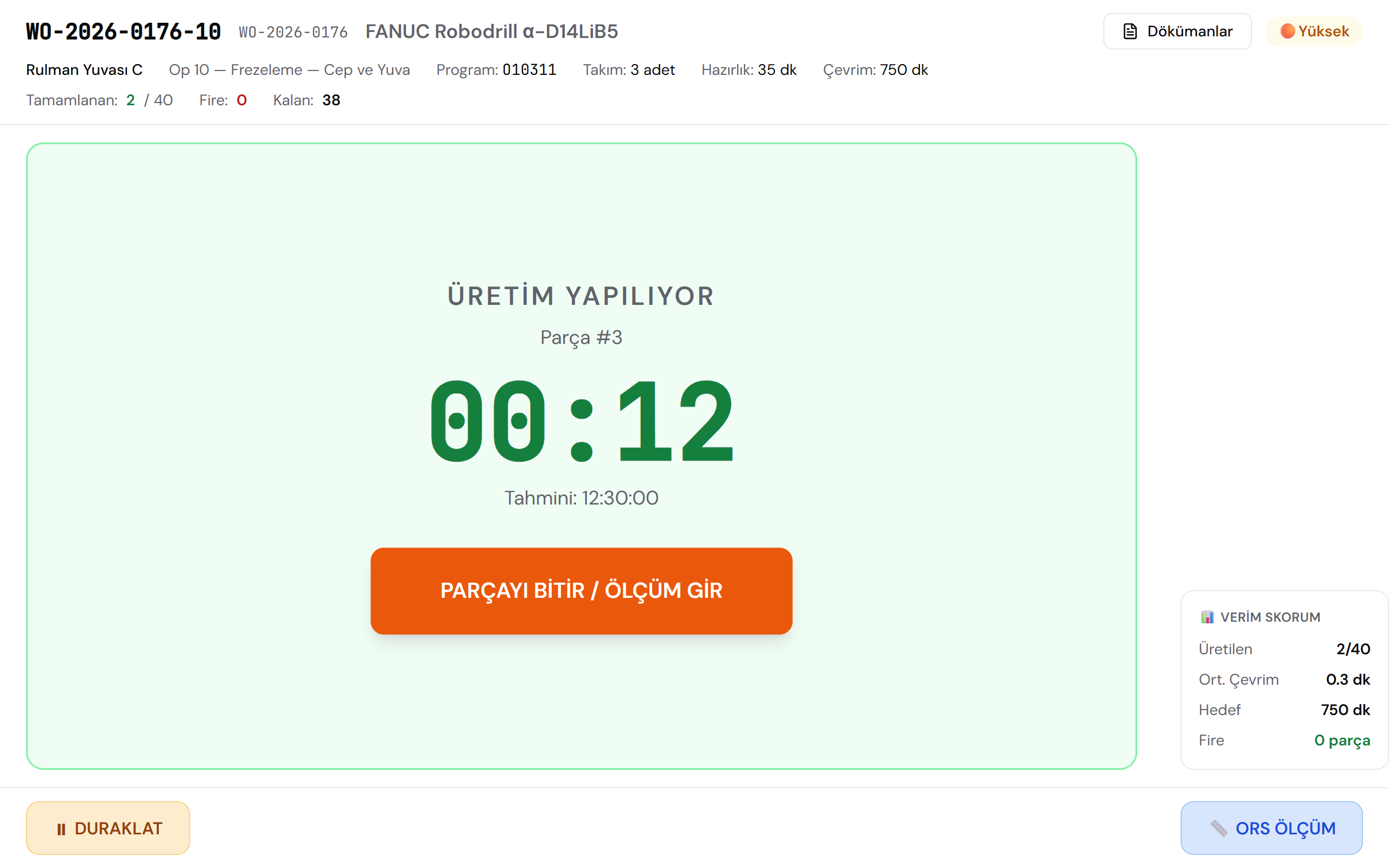Click Fire 0 parça row in score panel
The height and width of the screenshot is (868, 1389).
1284,740
